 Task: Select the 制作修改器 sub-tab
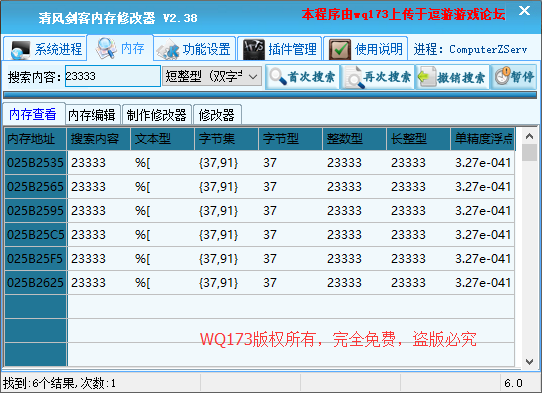[x=157, y=115]
